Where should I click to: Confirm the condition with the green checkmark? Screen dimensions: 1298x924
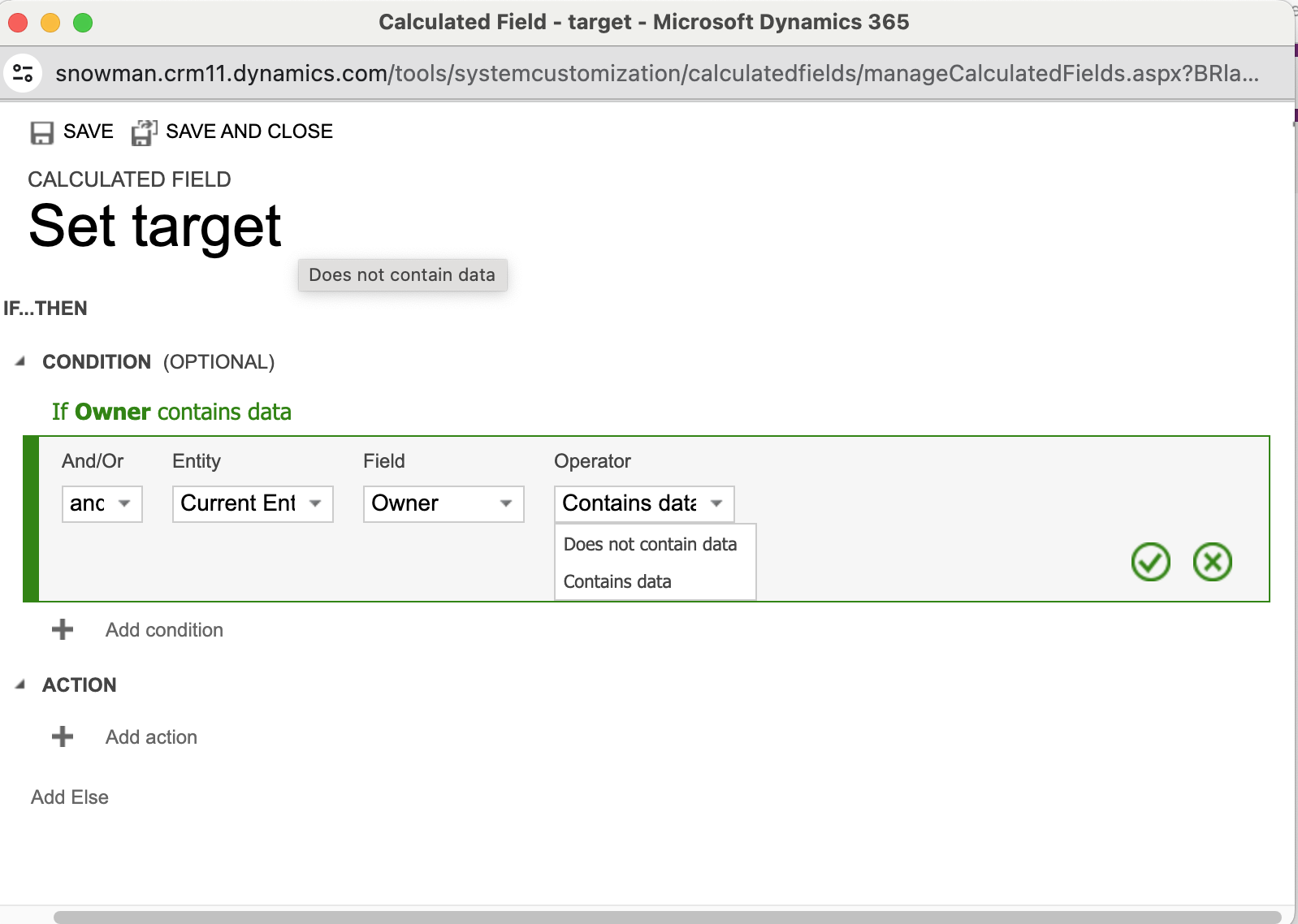click(x=1150, y=562)
